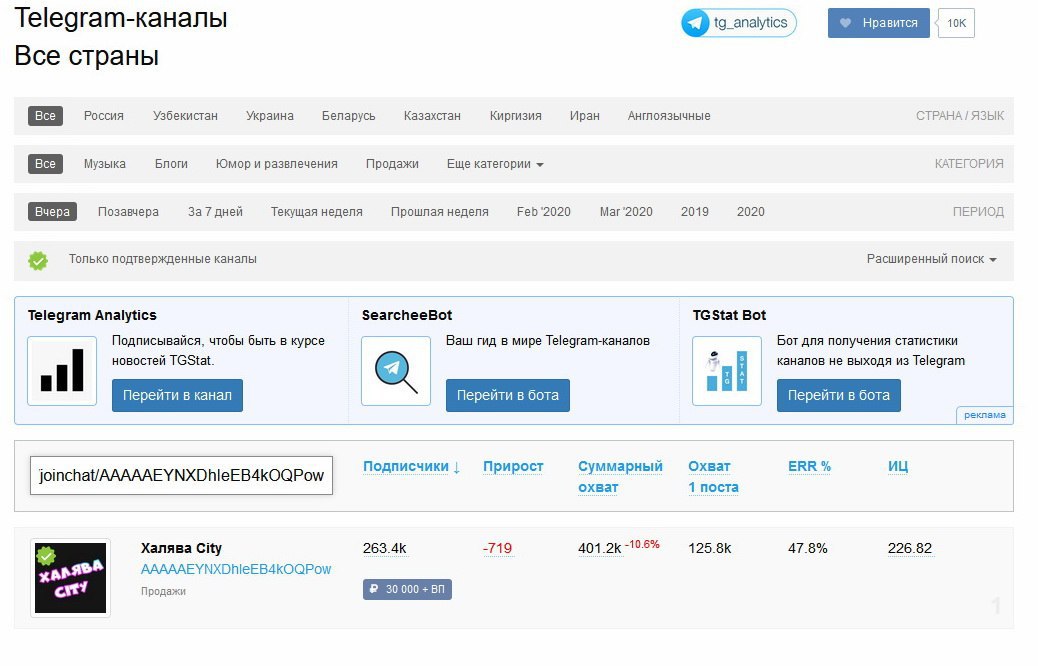Filter by country Беларусь
This screenshot has height=666, width=1038.
tap(348, 116)
